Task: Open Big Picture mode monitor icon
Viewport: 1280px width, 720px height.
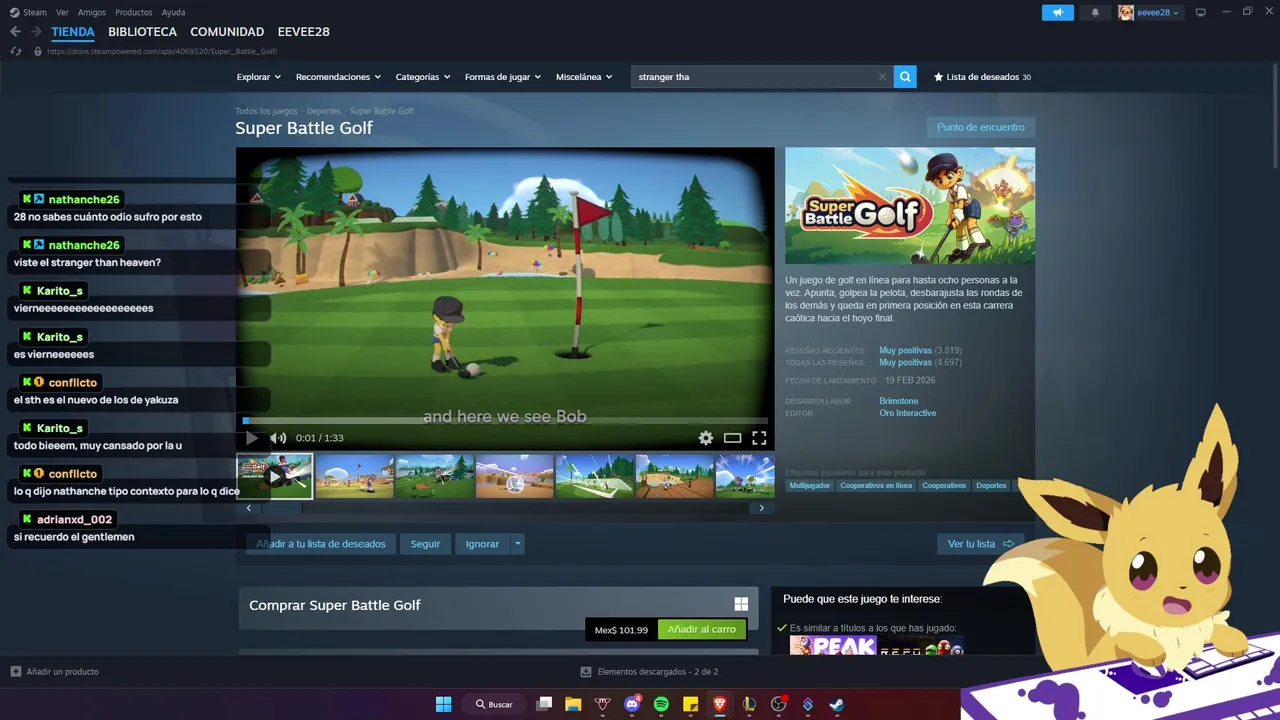Action: point(1200,12)
